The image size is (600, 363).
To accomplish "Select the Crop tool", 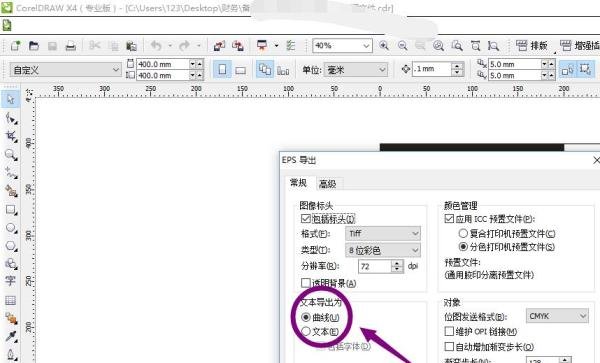I will [x=11, y=137].
